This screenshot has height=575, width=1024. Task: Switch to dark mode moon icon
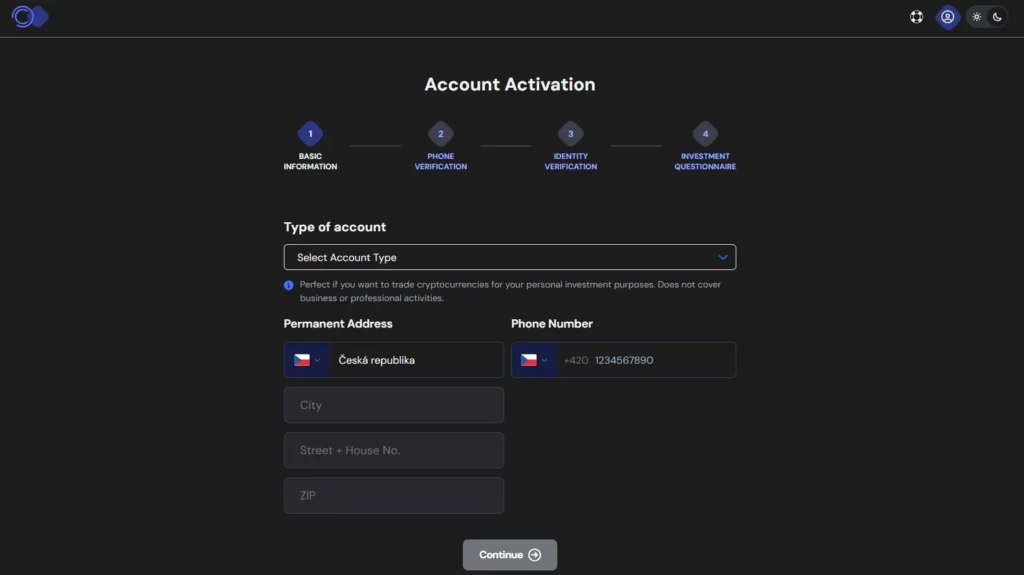[x=997, y=17]
